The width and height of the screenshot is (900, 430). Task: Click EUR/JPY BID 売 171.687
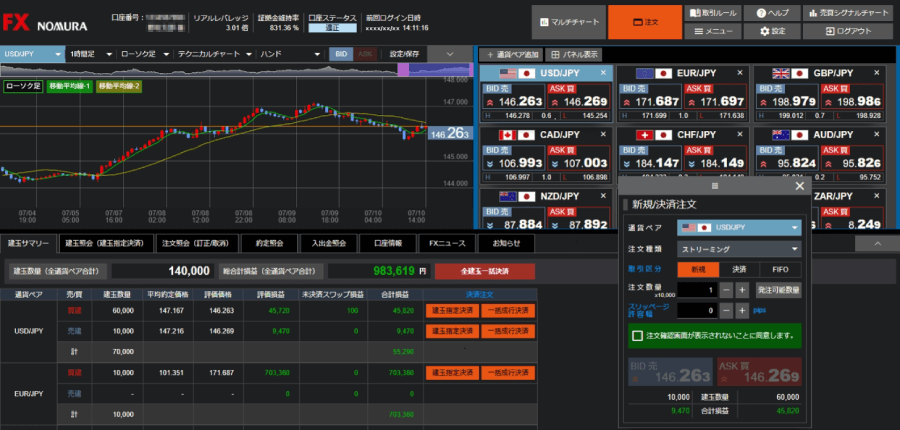point(650,96)
